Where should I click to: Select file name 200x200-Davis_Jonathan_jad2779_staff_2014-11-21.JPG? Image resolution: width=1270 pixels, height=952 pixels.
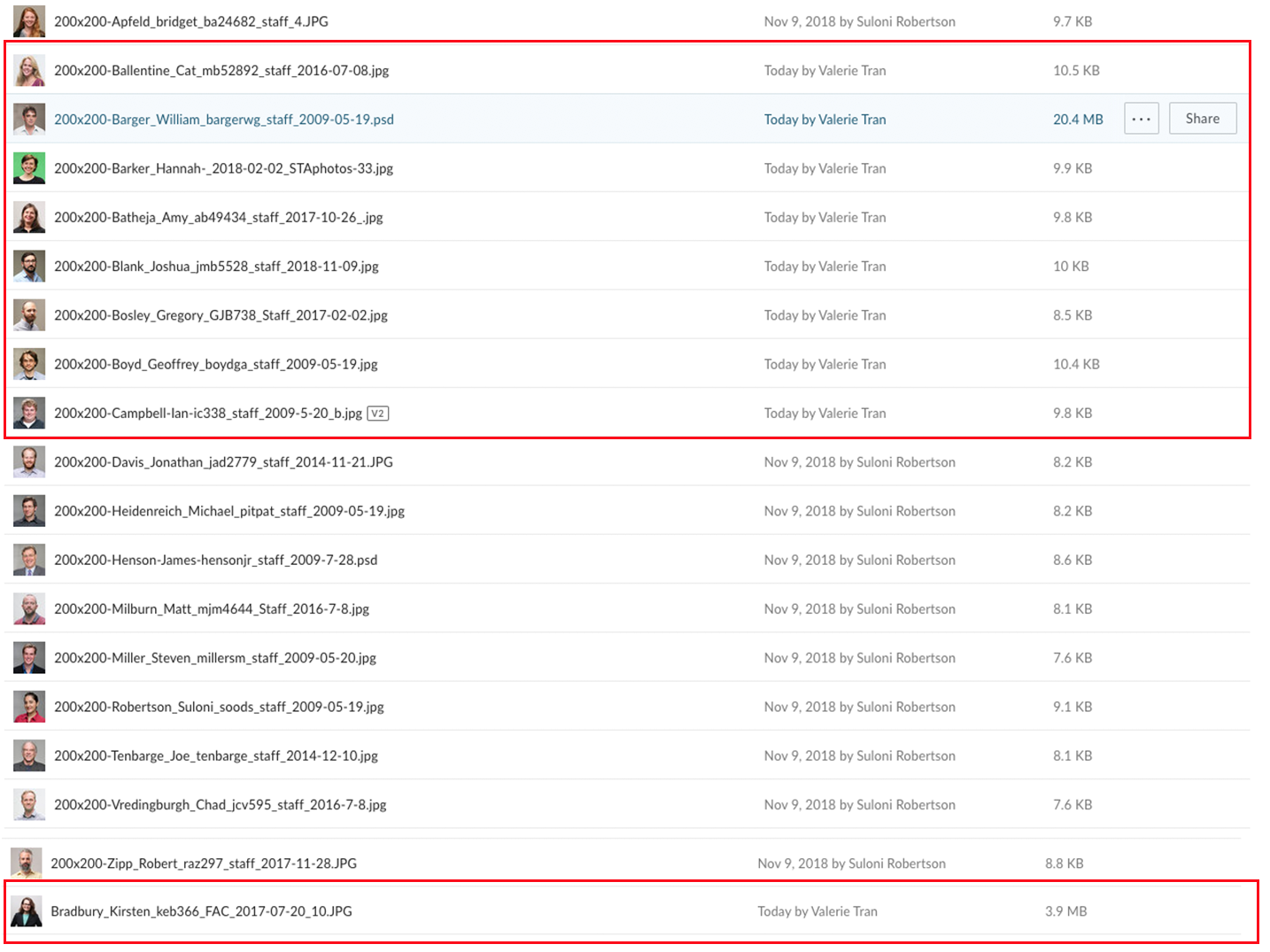point(223,462)
